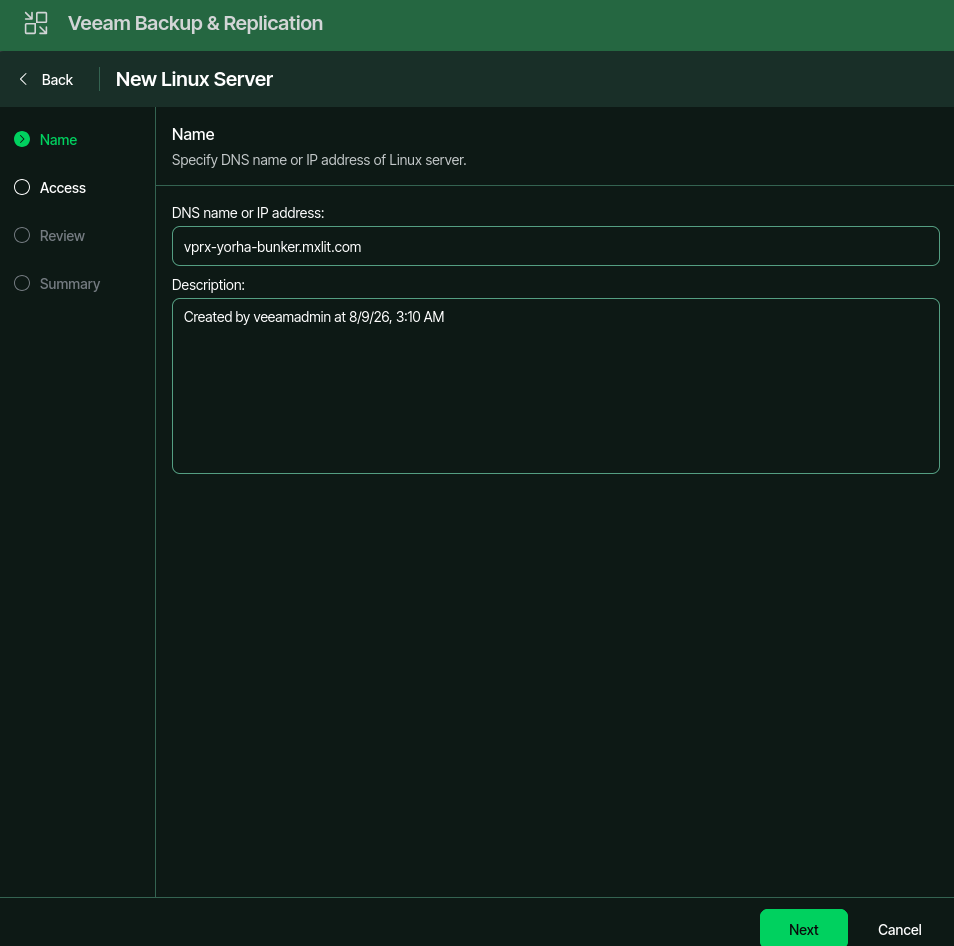
Task: Click the Access step circle indicator
Action: [x=22, y=187]
